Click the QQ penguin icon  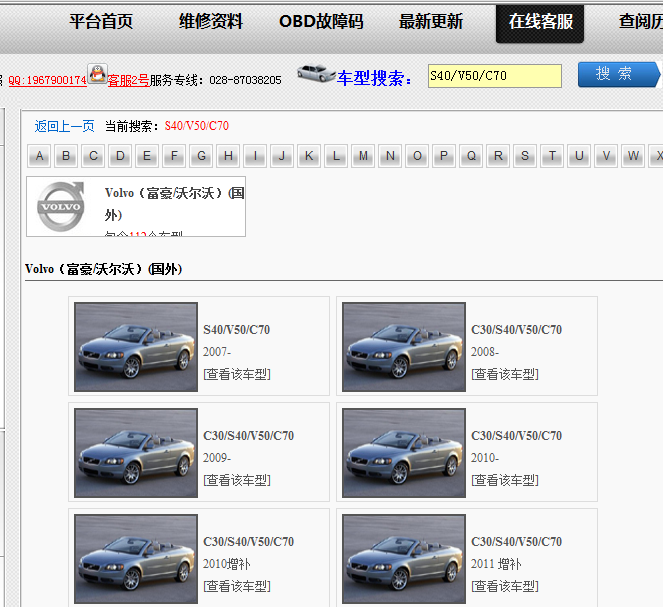[97, 74]
